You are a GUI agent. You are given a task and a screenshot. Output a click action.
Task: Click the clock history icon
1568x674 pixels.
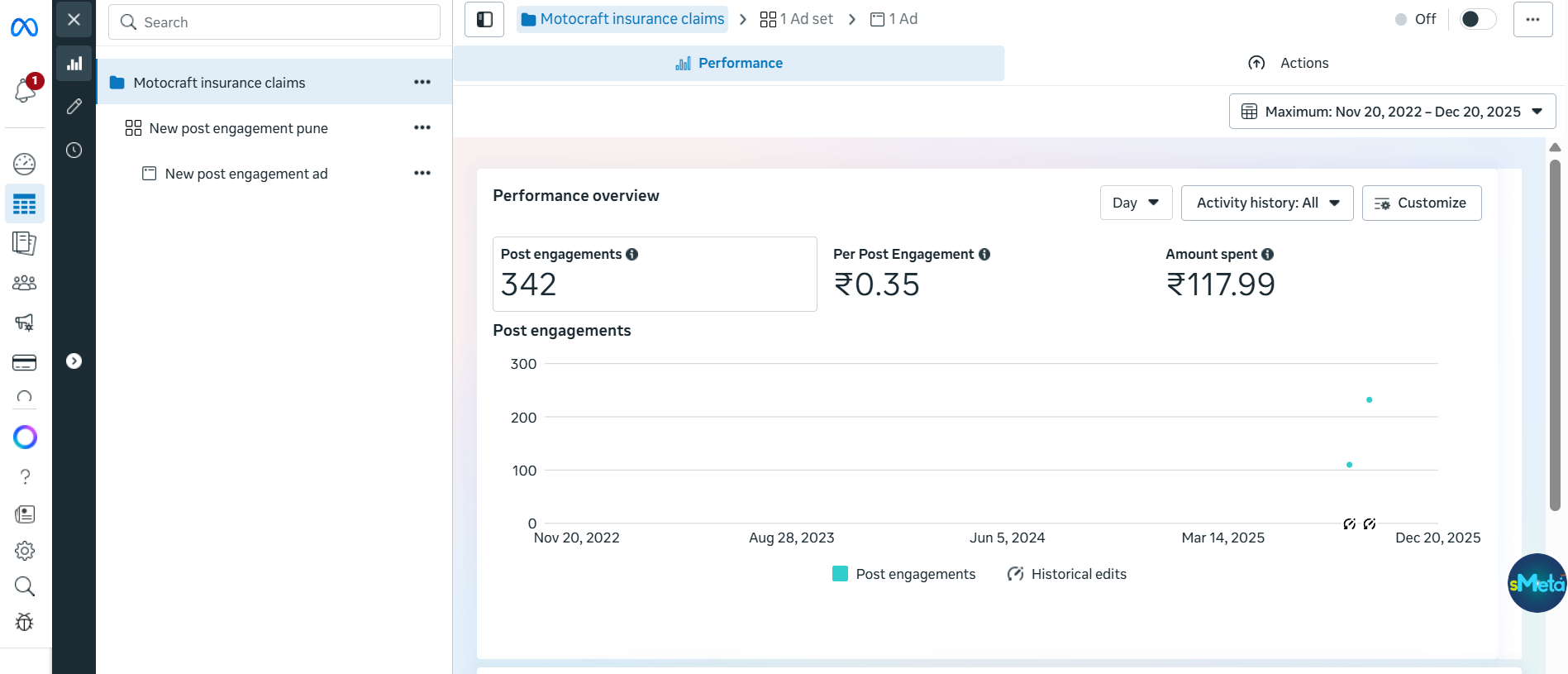(74, 150)
